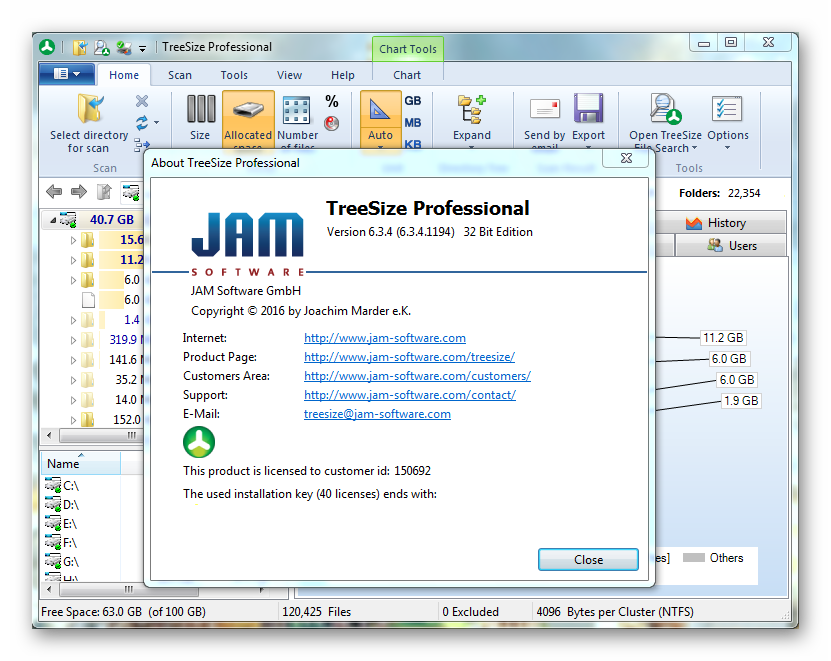Switch to the Scan ribbon tab

180,75
